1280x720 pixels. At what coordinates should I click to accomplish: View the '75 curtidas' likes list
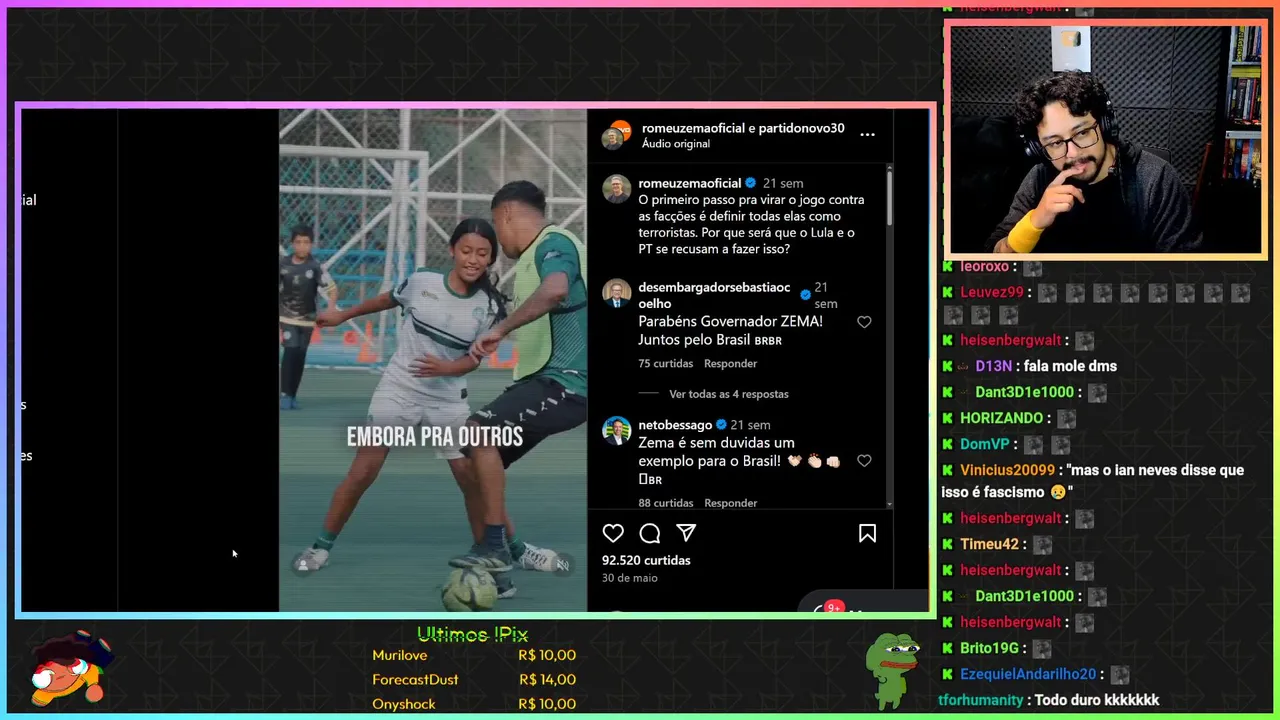pos(666,364)
